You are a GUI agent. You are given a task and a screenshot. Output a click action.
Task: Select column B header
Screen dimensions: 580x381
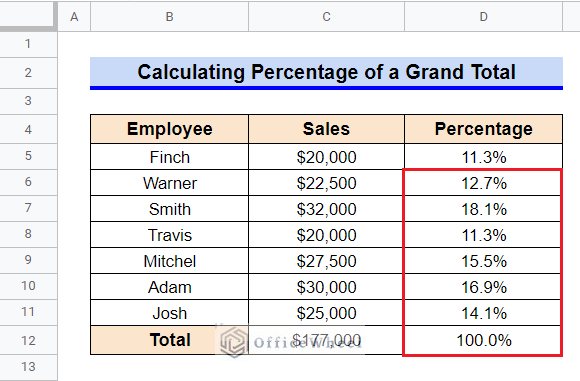(x=169, y=17)
